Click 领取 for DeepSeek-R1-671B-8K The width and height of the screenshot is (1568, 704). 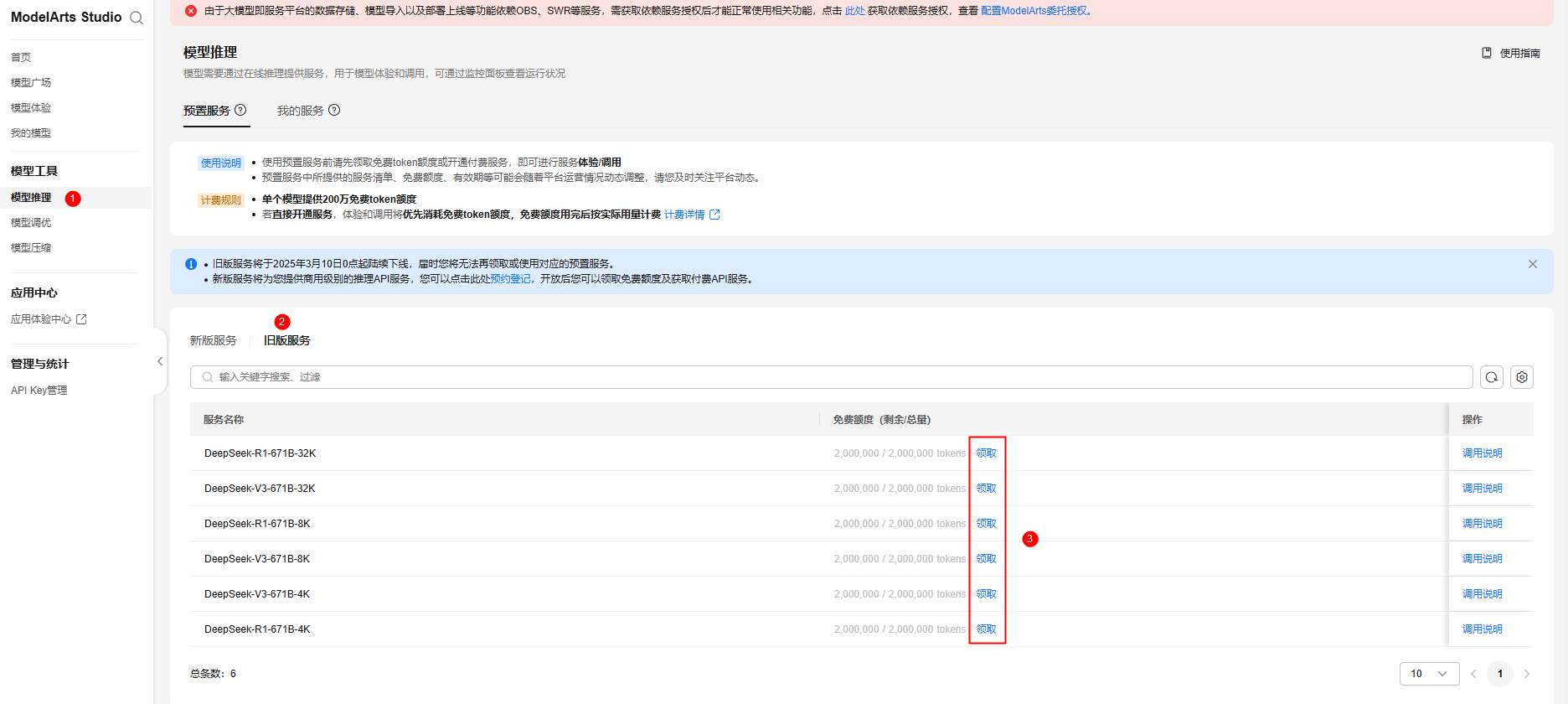coord(987,524)
